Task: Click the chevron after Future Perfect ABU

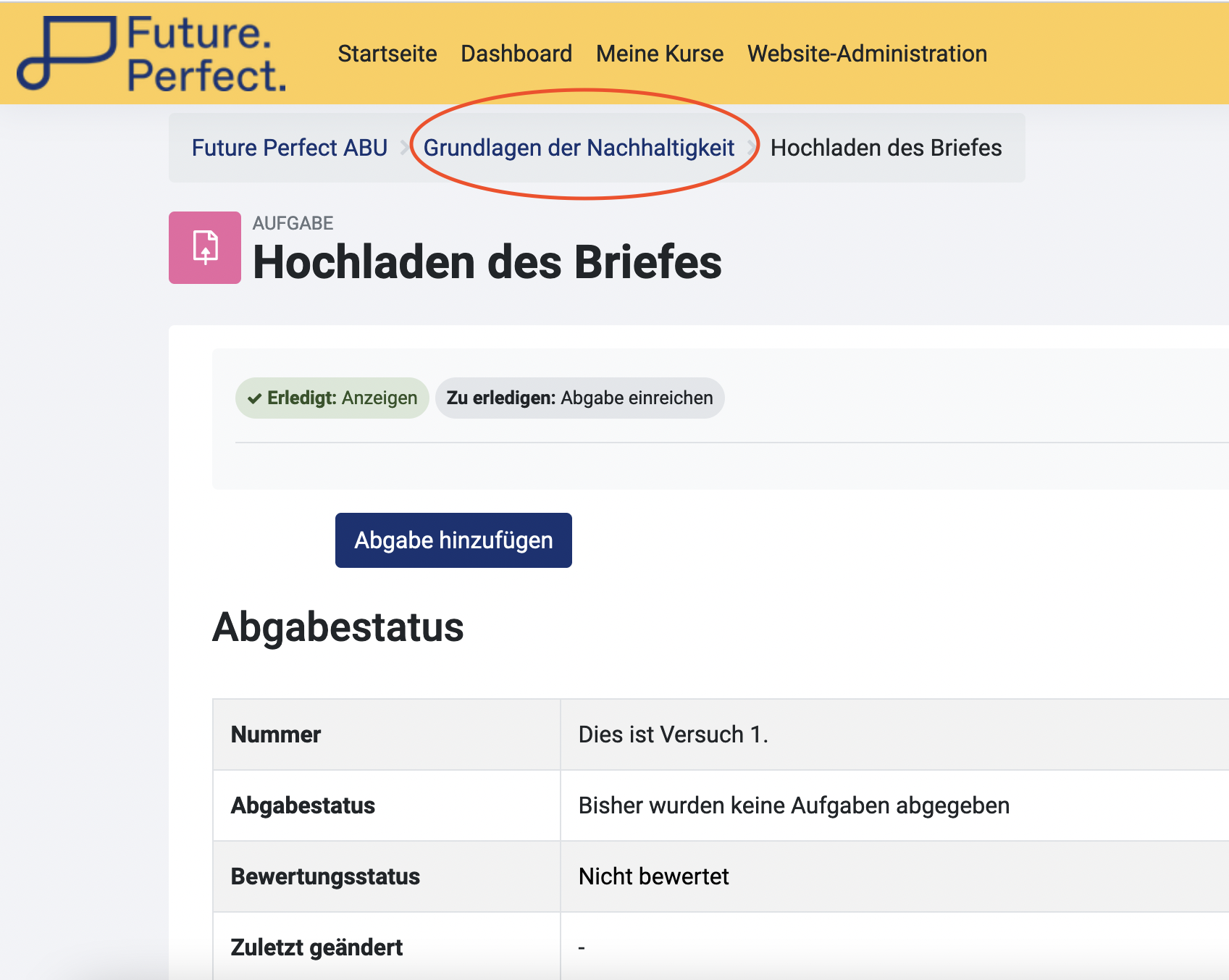Action: (x=405, y=148)
